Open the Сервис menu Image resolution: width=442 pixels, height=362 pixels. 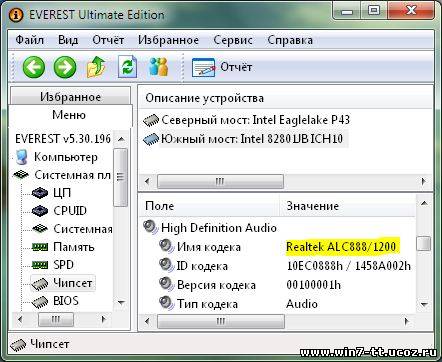233,40
